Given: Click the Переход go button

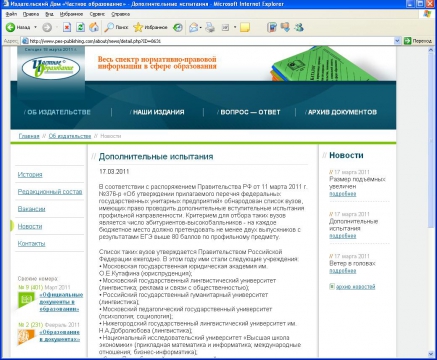Looking at the screenshot, I should coord(419,41).
